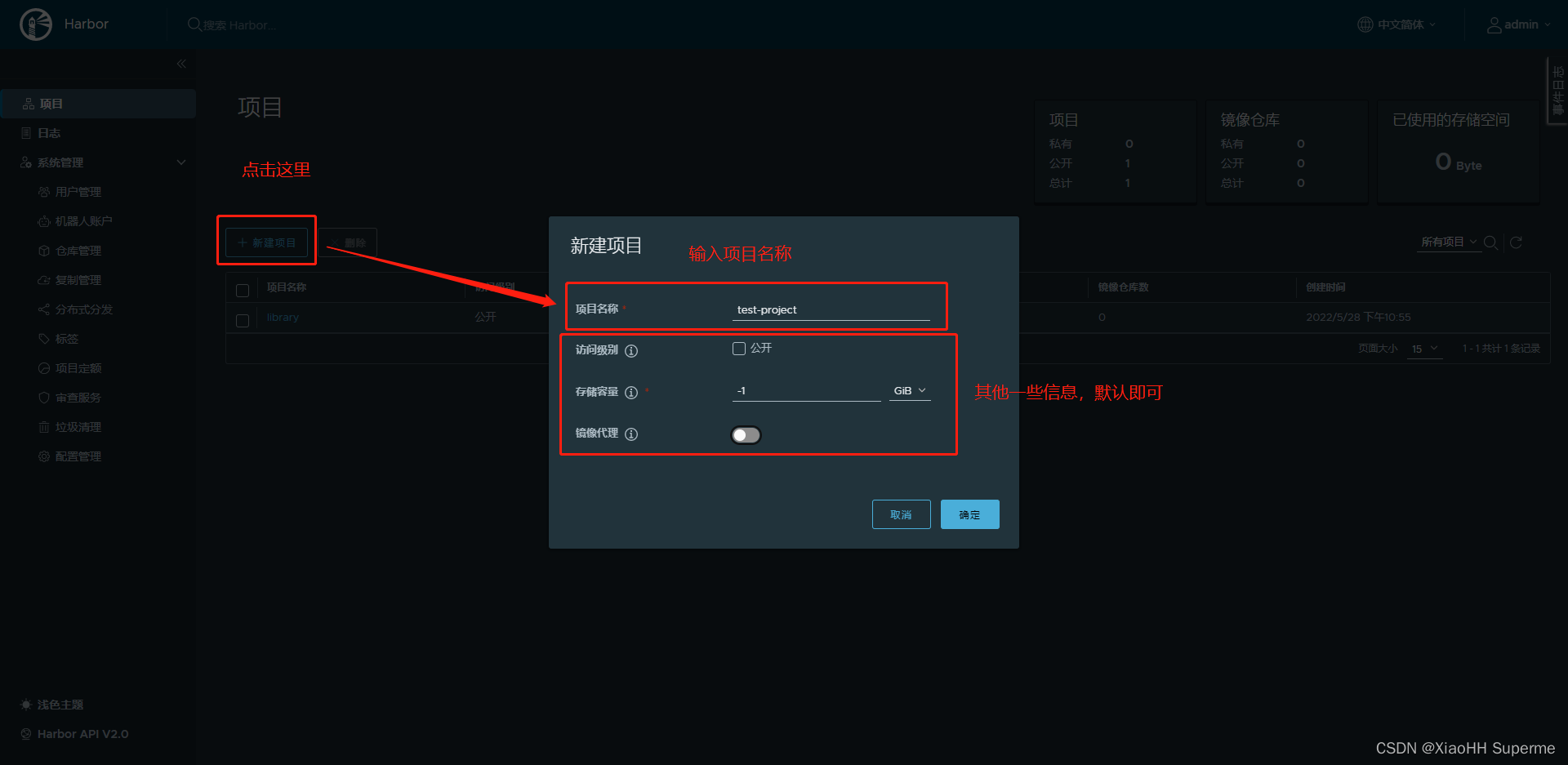1568x765 pixels.
Task: Click the 垃圾清理 trash icon
Action: click(44, 427)
